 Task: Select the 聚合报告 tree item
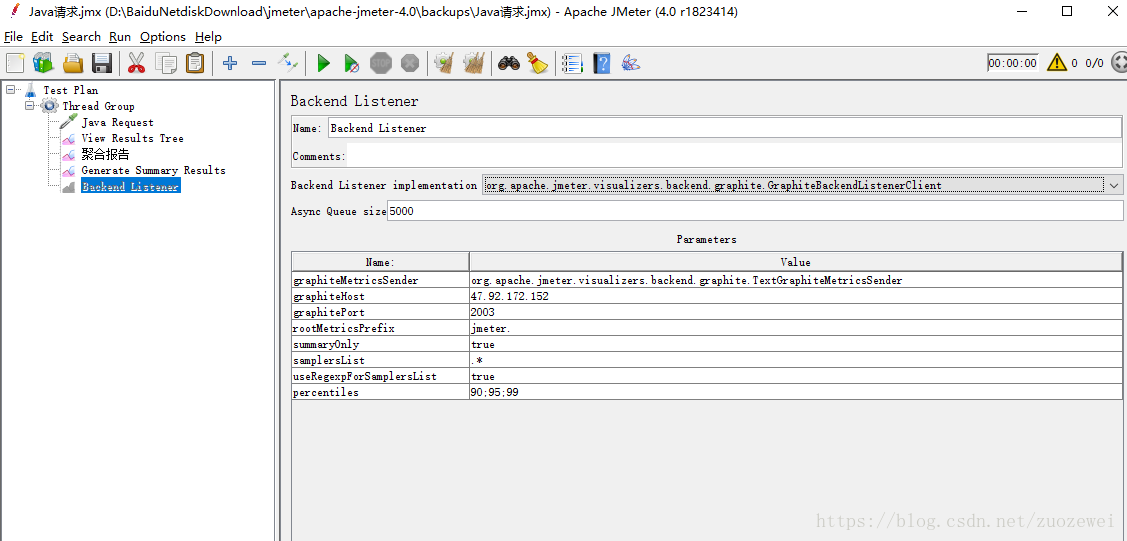[105, 154]
